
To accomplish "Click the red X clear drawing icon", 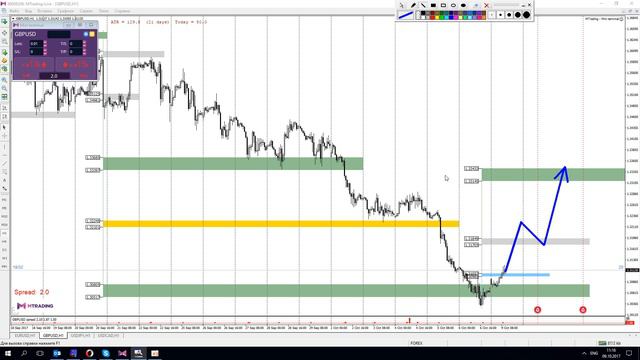I will pos(487,5).
